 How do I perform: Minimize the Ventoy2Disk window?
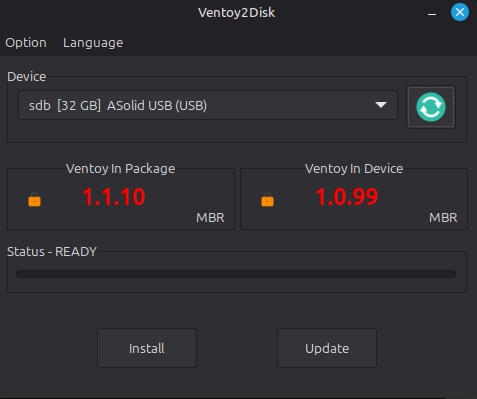pos(432,14)
